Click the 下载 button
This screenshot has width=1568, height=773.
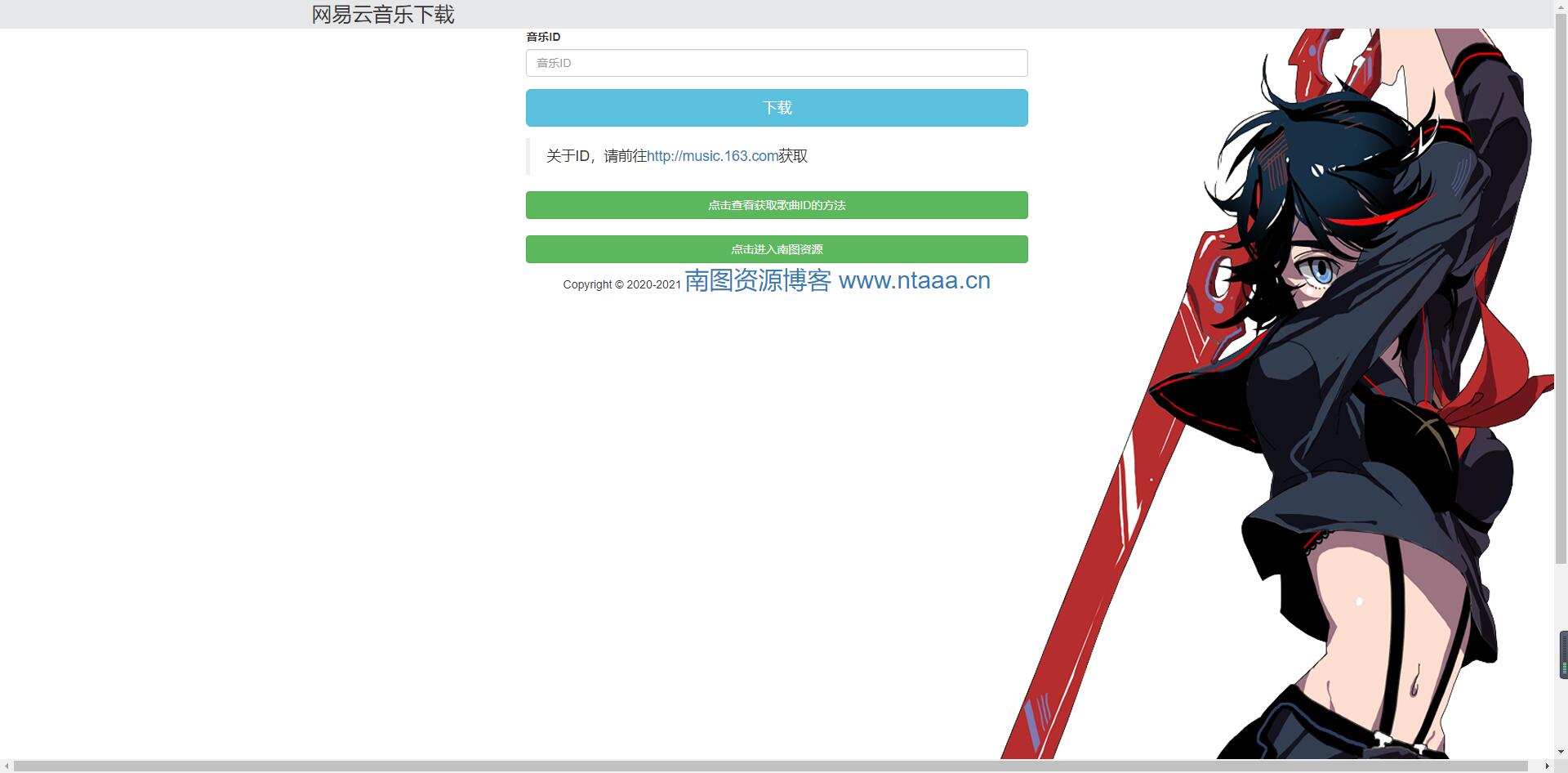(776, 107)
